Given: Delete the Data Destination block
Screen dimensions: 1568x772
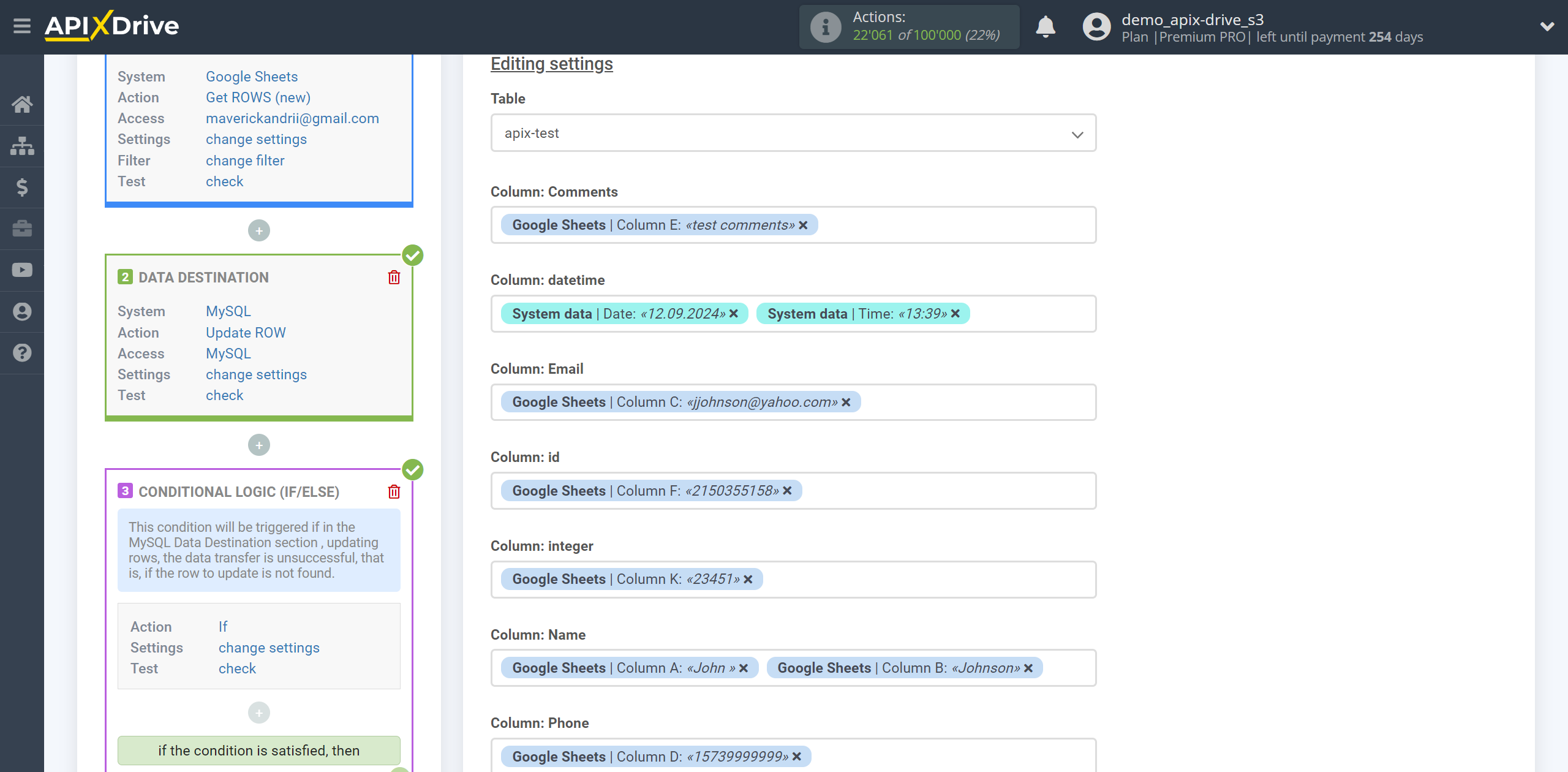Looking at the screenshot, I should (394, 278).
